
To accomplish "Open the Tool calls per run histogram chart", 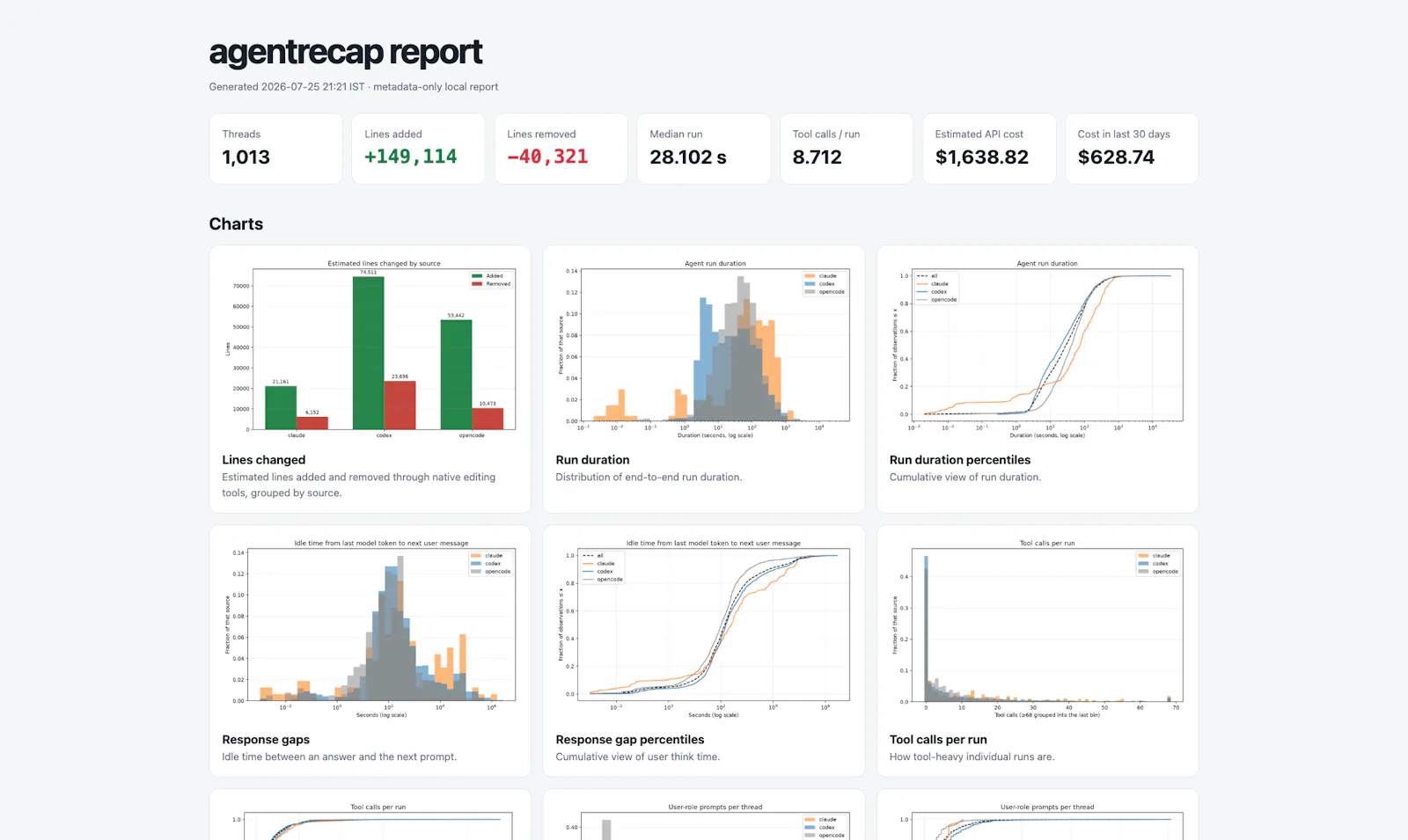I will pyautogui.click(x=1038, y=629).
